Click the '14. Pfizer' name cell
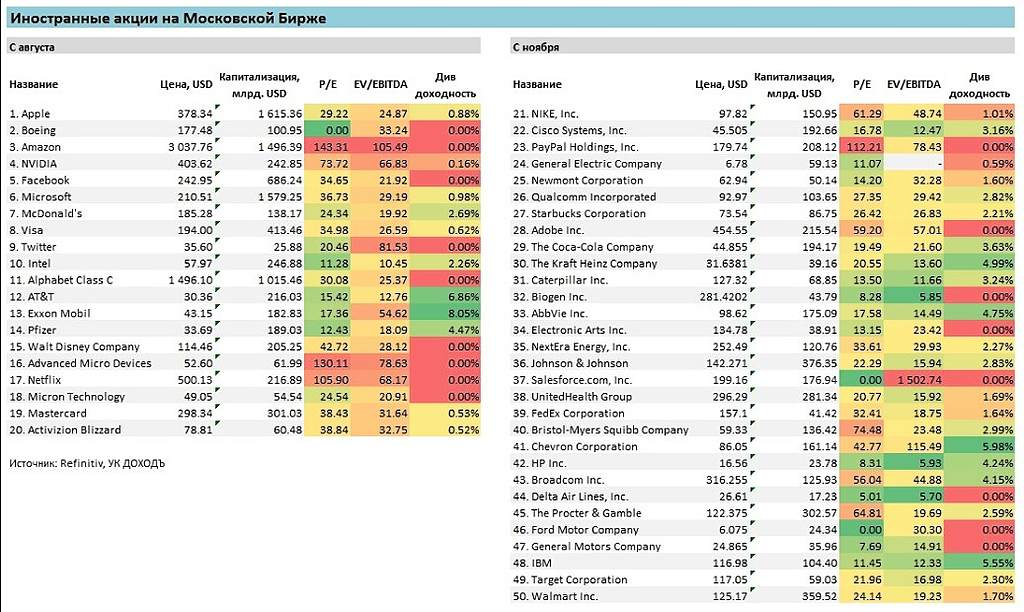The width and height of the screenshot is (1024, 612). point(32,330)
